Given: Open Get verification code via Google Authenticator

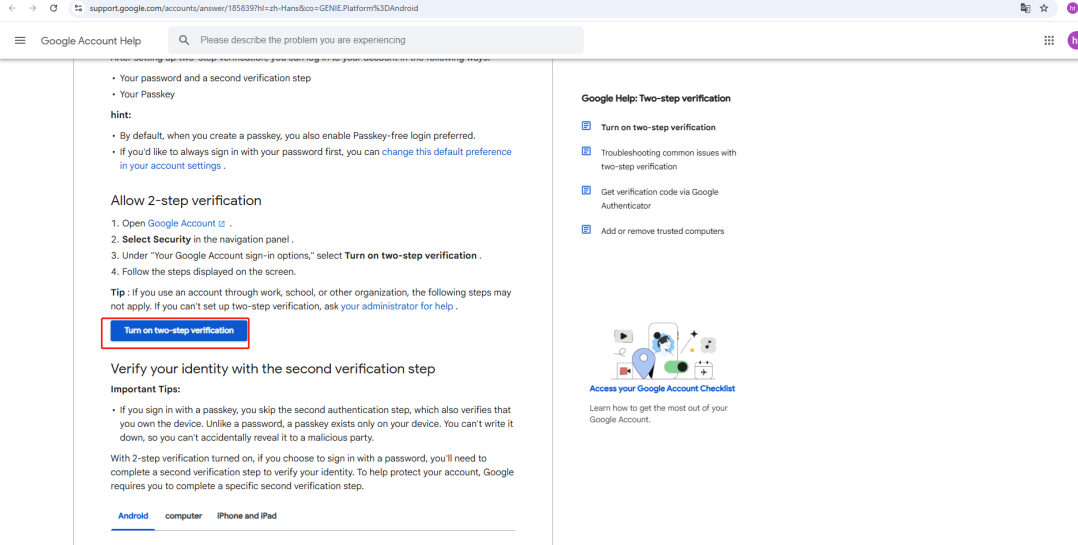Looking at the screenshot, I should (659, 199).
